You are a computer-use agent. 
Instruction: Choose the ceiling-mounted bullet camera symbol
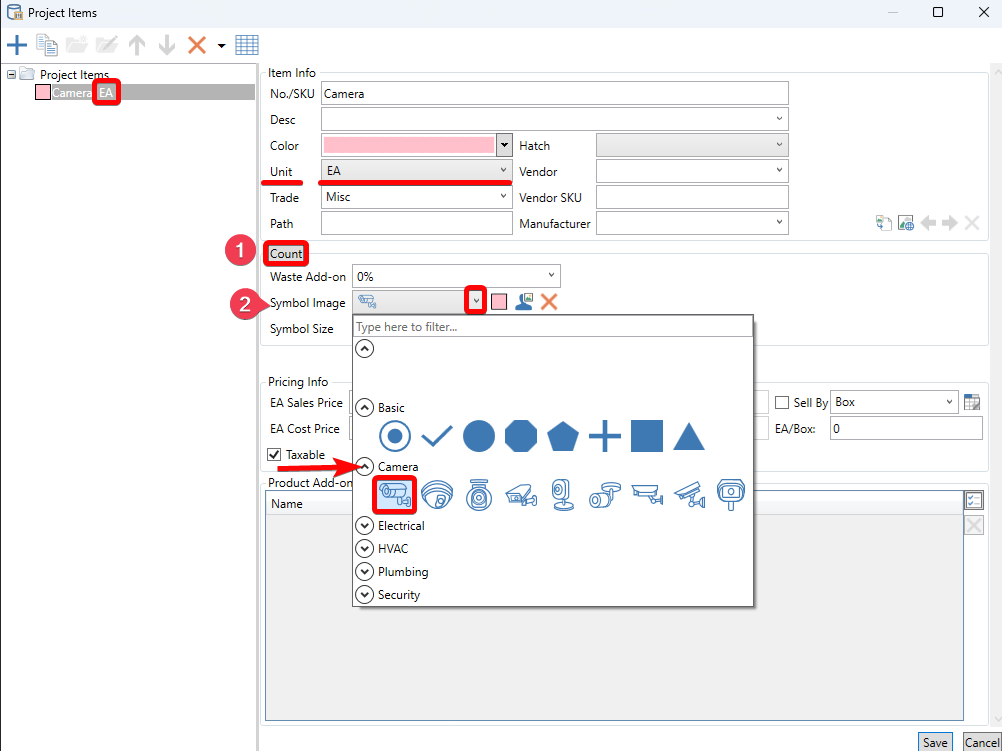click(x=605, y=495)
